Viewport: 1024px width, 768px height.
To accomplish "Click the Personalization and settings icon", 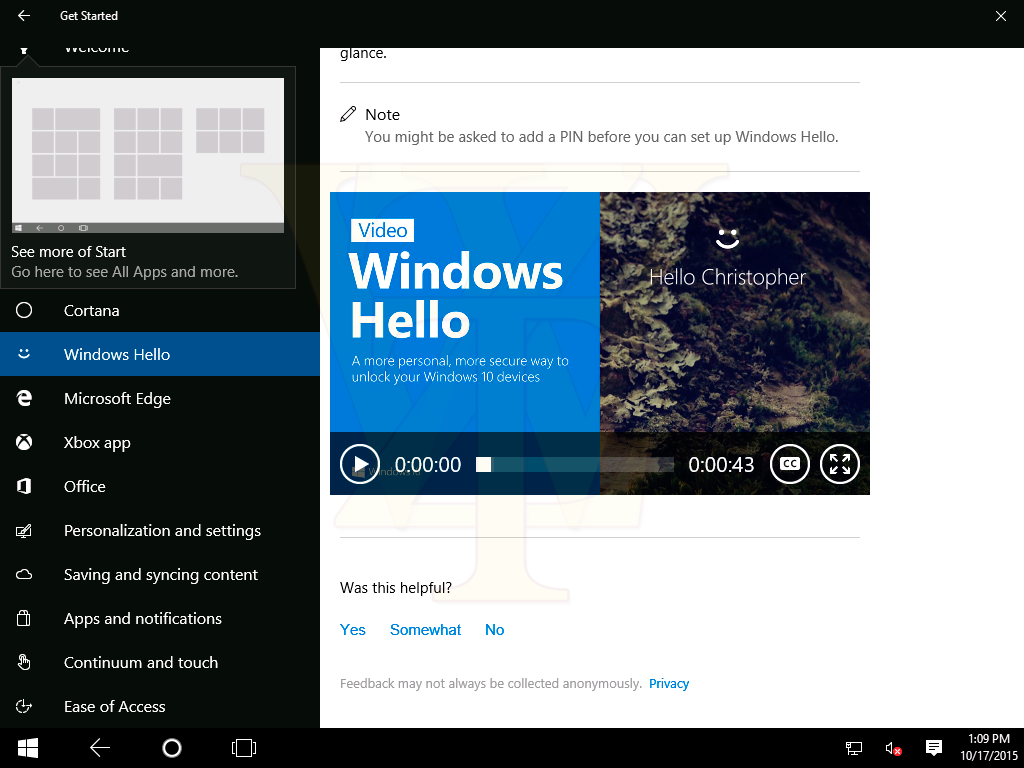I will (24, 531).
